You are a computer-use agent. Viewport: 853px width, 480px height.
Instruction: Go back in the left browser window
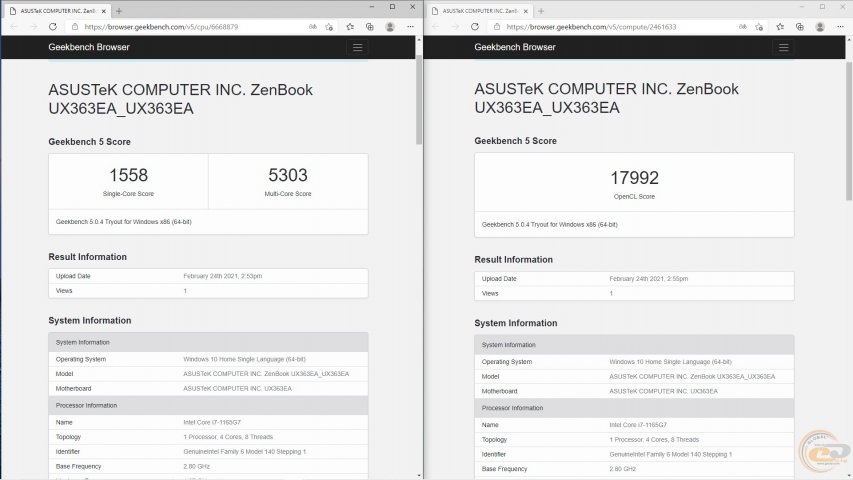pyautogui.click(x=14, y=27)
